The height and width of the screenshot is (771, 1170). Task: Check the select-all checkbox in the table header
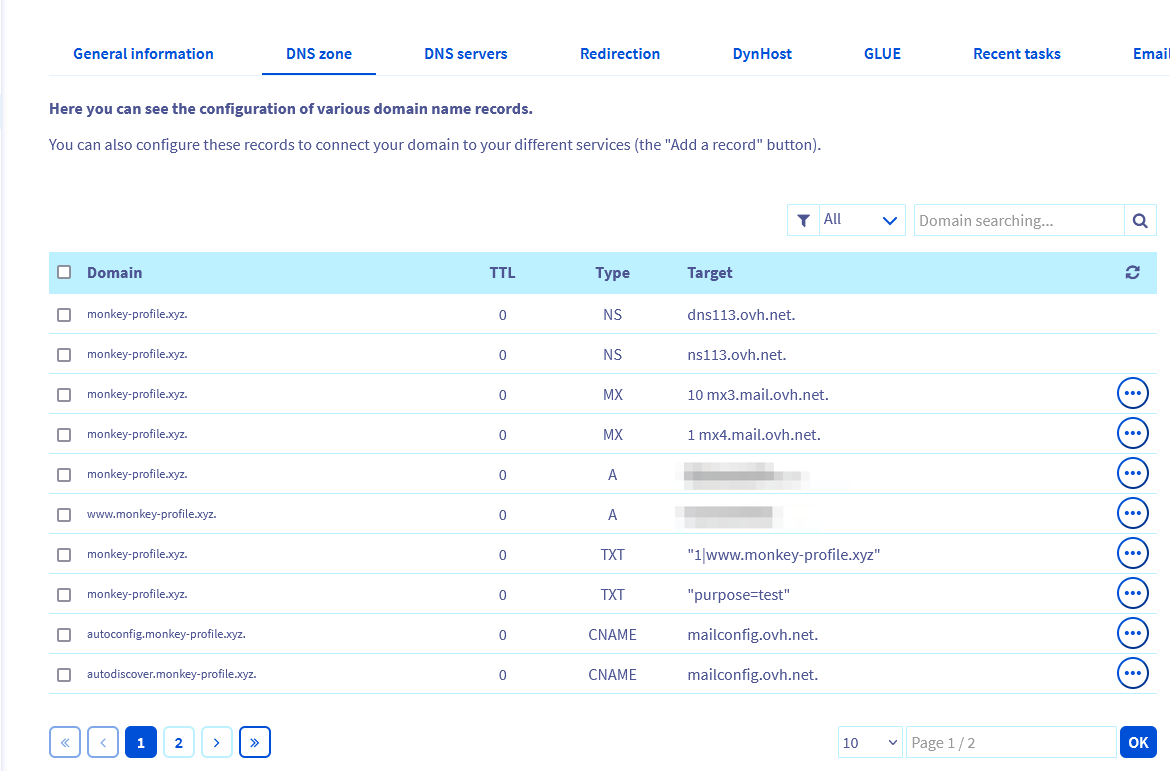(x=64, y=271)
